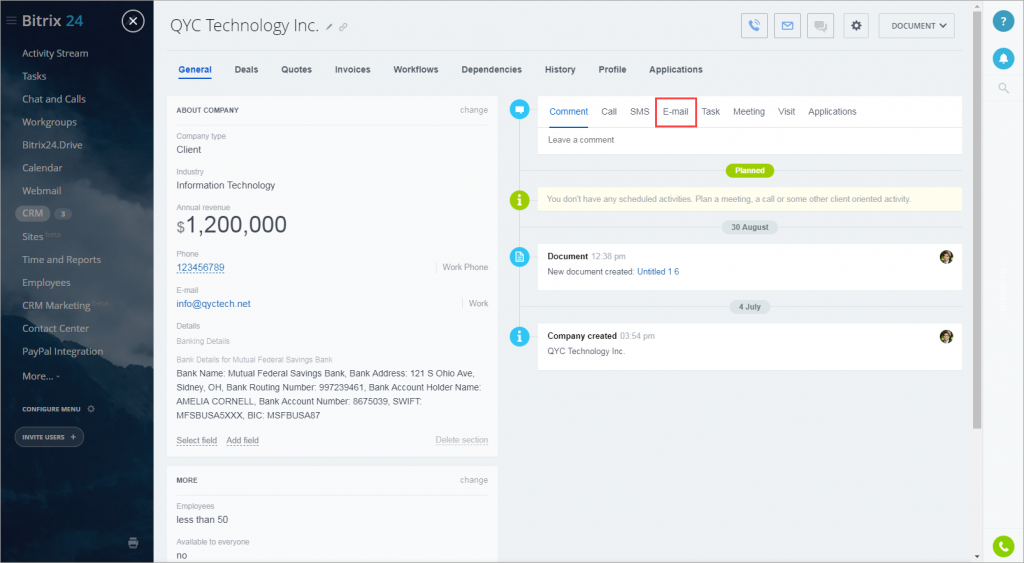Open the Untitled 1 6 document link
The height and width of the screenshot is (563, 1024).
[658, 272]
